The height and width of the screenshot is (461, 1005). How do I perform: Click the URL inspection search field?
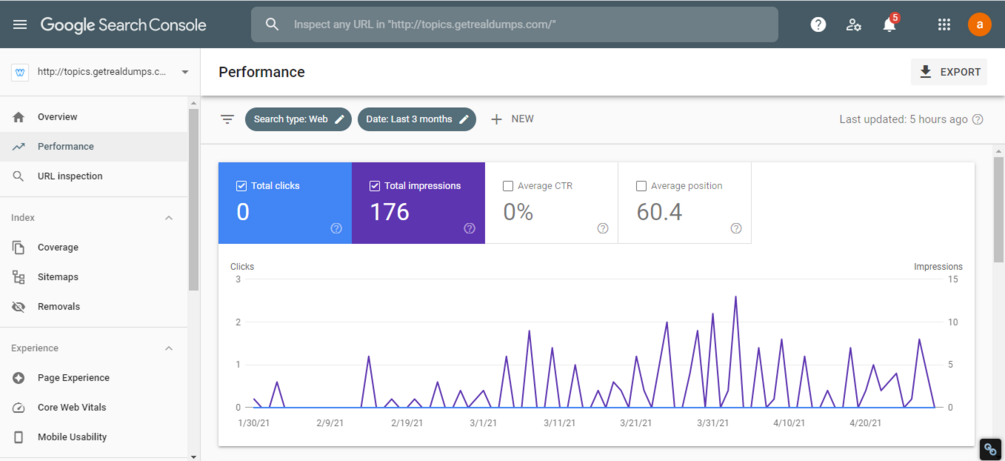515,24
